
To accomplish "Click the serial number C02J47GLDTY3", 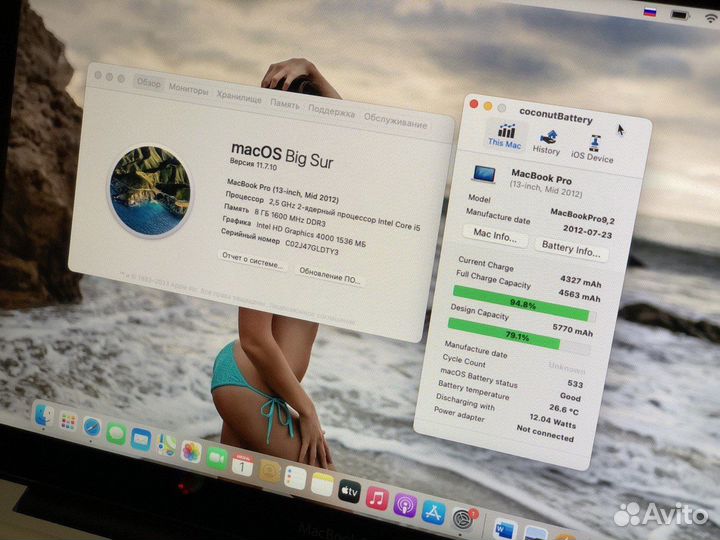I will click(x=312, y=248).
